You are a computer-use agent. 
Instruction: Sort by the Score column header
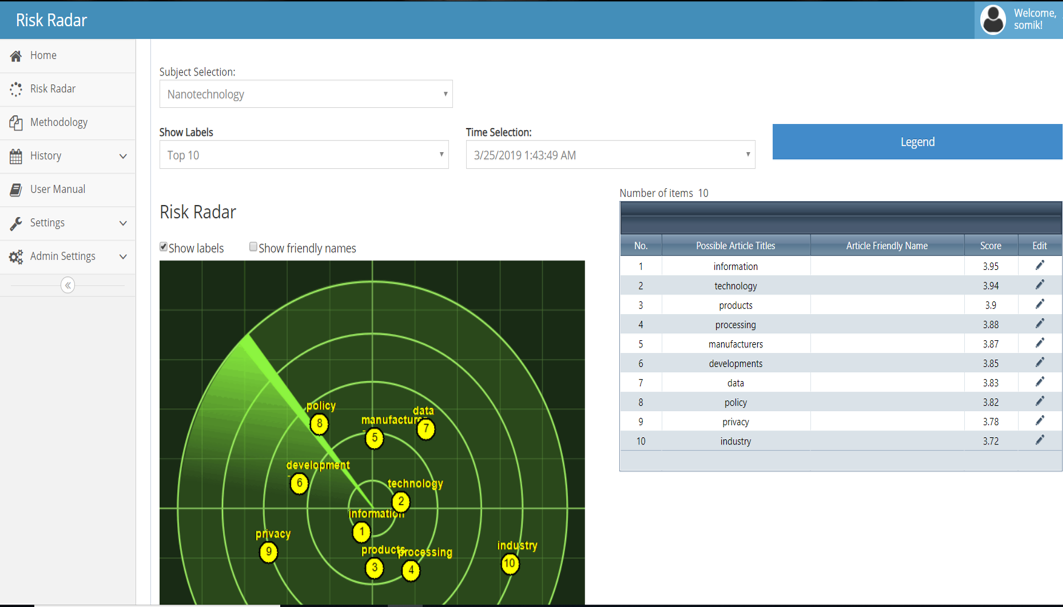point(990,246)
